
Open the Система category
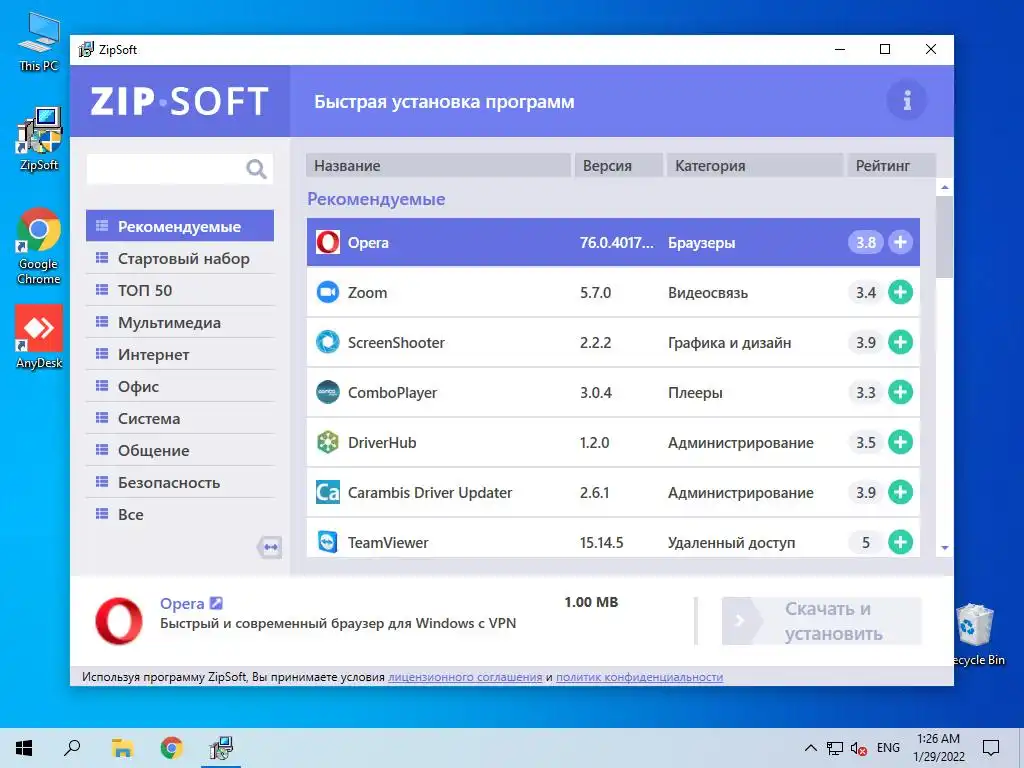click(x=180, y=418)
